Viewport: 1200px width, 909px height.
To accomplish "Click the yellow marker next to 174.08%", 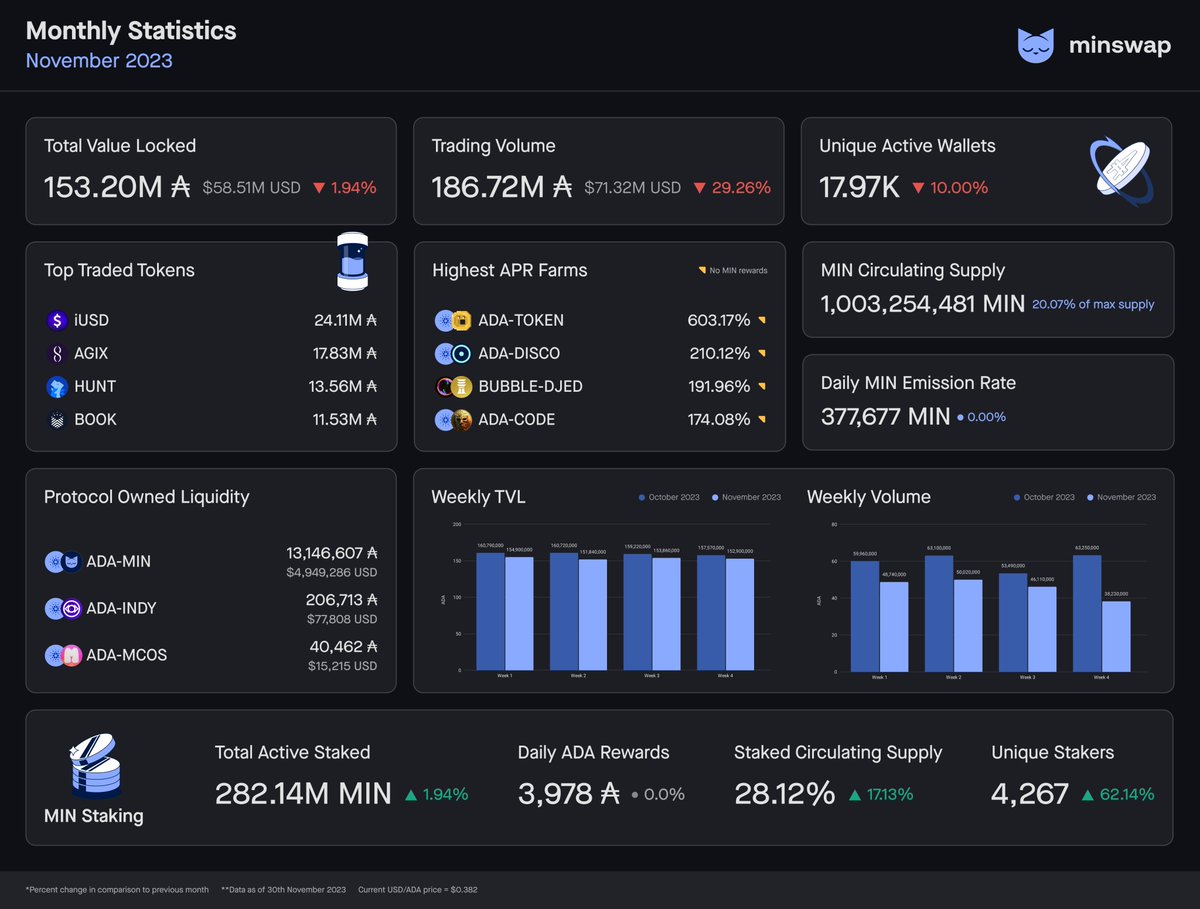I will click(x=761, y=420).
